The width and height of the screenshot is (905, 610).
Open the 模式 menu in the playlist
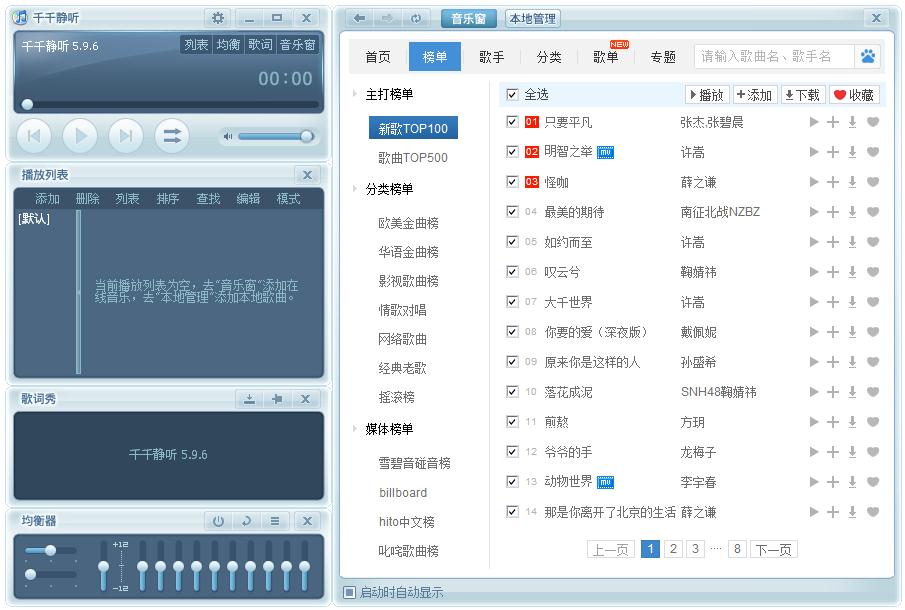pyautogui.click(x=288, y=199)
